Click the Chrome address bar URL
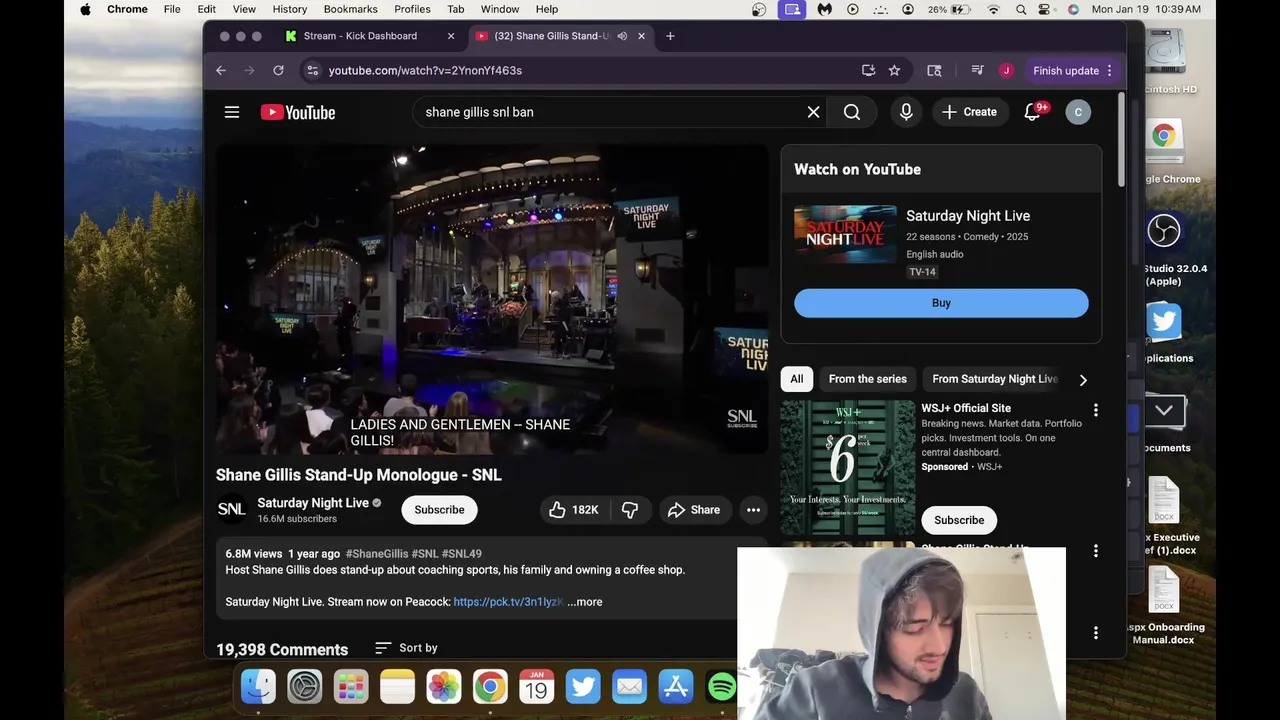The height and width of the screenshot is (720, 1280). (425, 70)
